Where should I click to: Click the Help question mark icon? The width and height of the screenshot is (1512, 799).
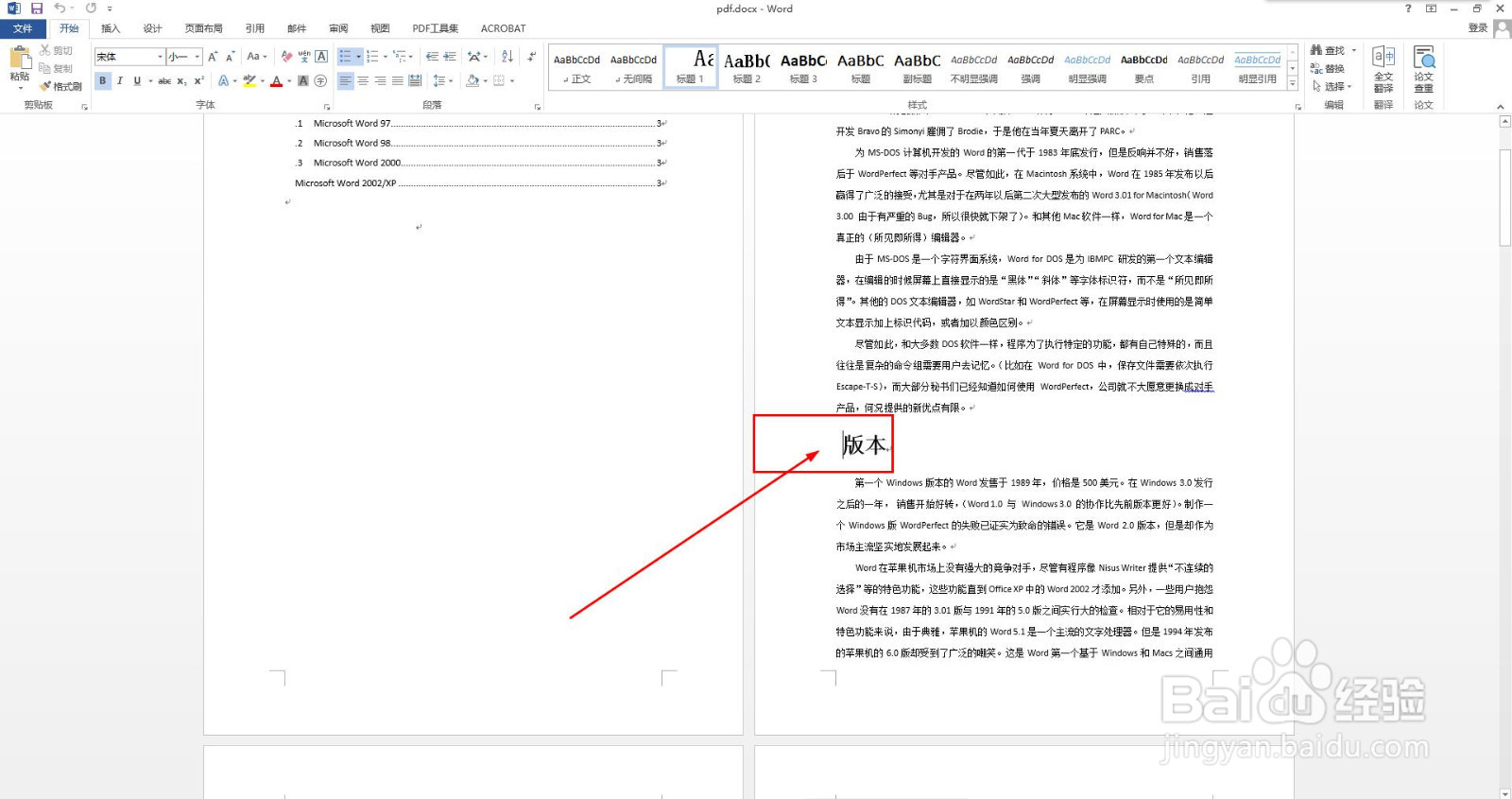click(1408, 9)
